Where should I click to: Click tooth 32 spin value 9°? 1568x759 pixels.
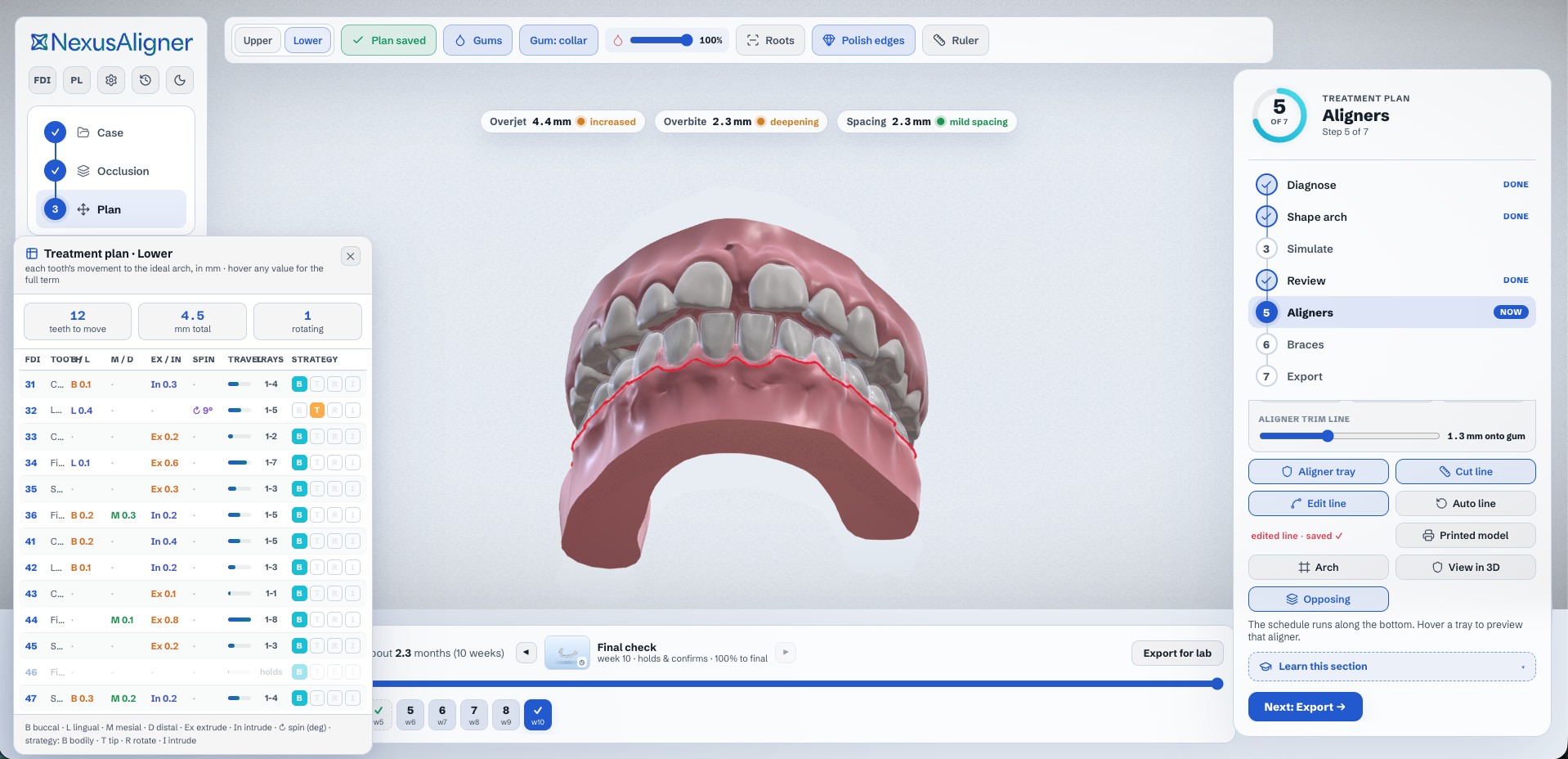[203, 411]
